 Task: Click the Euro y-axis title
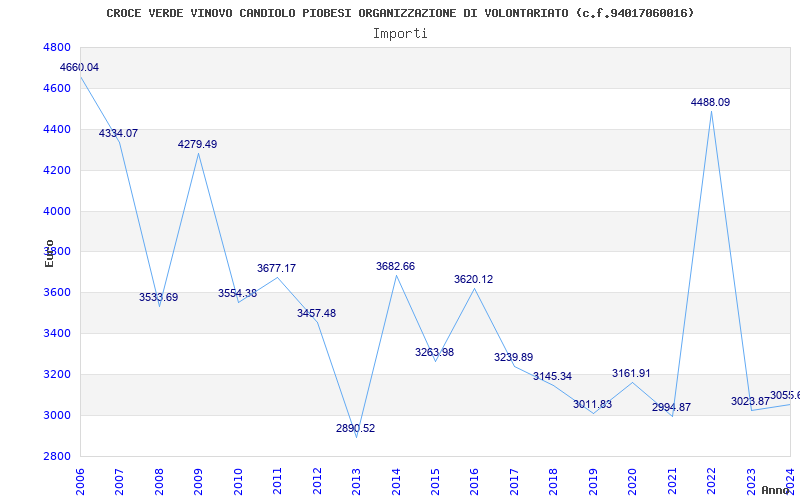(x=49, y=254)
